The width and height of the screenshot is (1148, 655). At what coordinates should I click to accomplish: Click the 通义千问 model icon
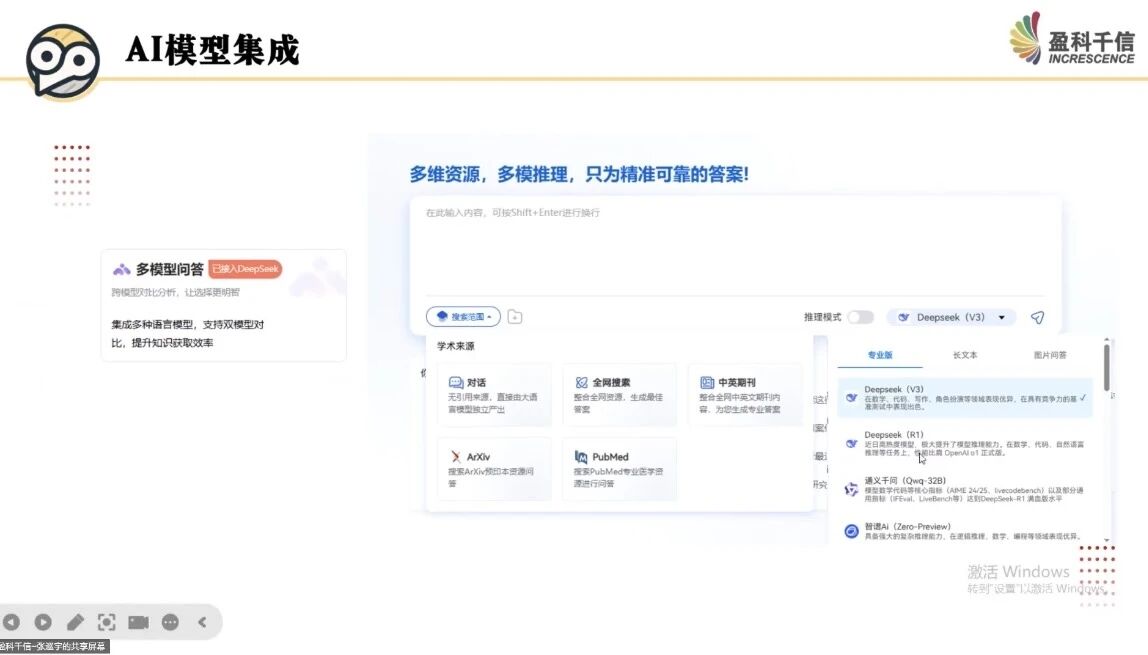pos(851,490)
